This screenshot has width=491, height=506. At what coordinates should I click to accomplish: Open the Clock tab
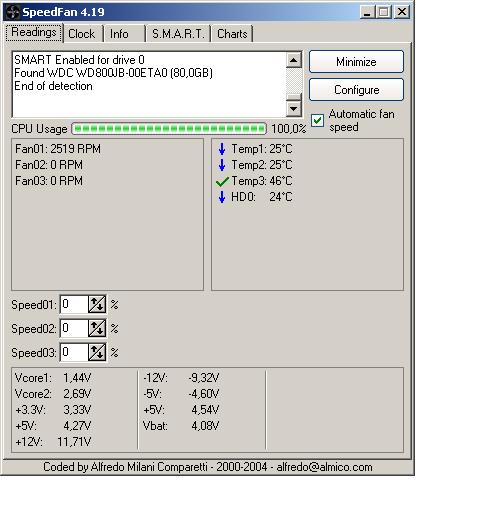coord(81,34)
